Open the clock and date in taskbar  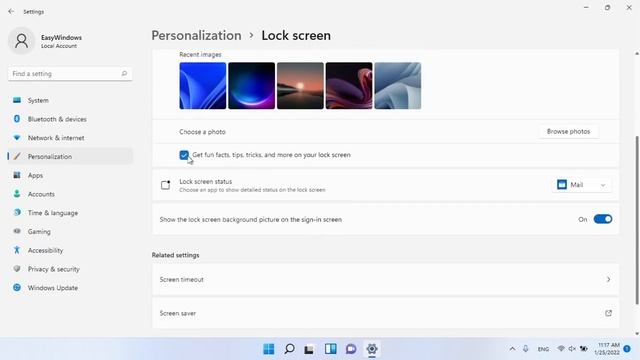(x=607, y=349)
